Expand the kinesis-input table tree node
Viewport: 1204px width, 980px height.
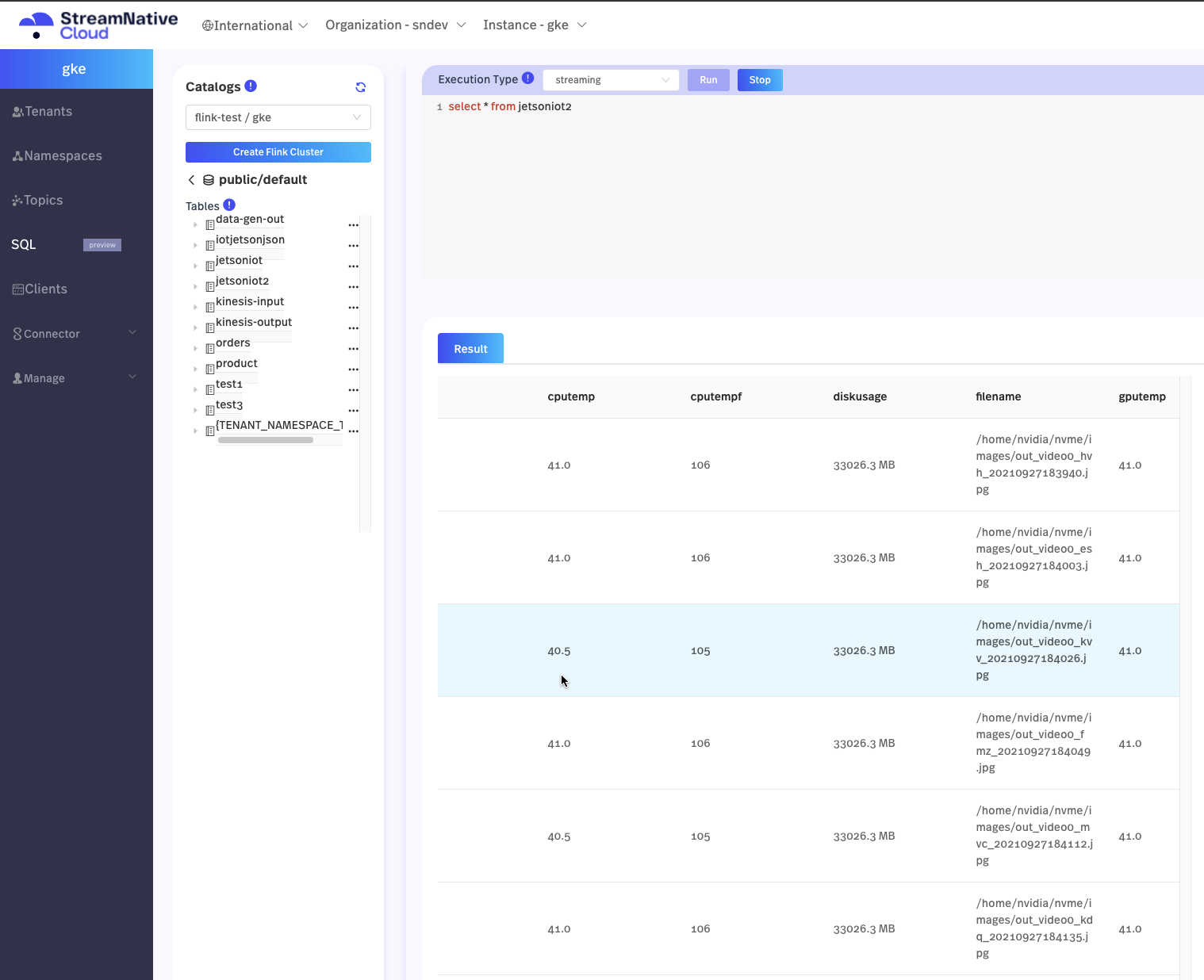[x=195, y=308]
